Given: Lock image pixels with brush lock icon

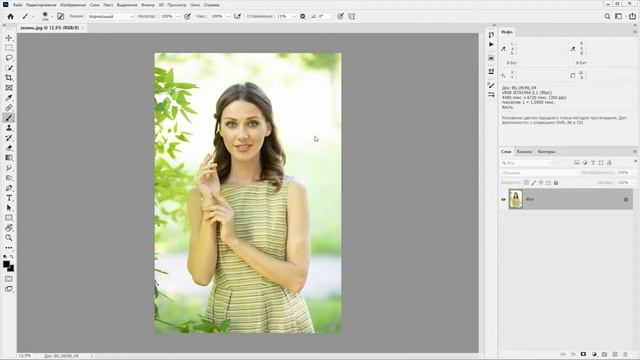Looking at the screenshot, I should tap(533, 182).
